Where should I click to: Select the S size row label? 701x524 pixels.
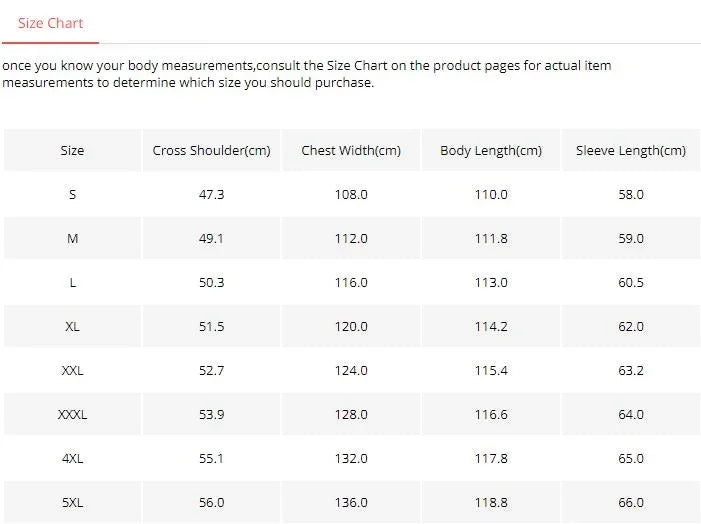(x=72, y=194)
